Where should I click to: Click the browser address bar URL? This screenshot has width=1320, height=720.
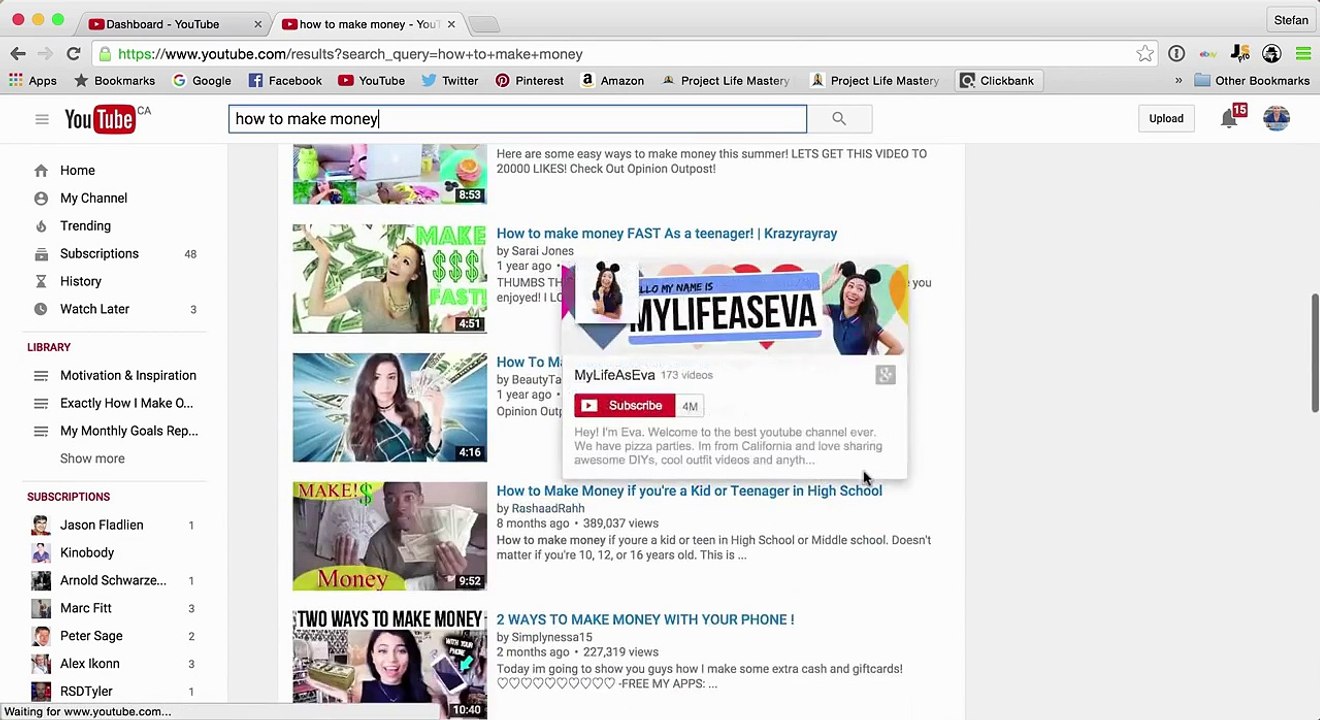point(350,54)
